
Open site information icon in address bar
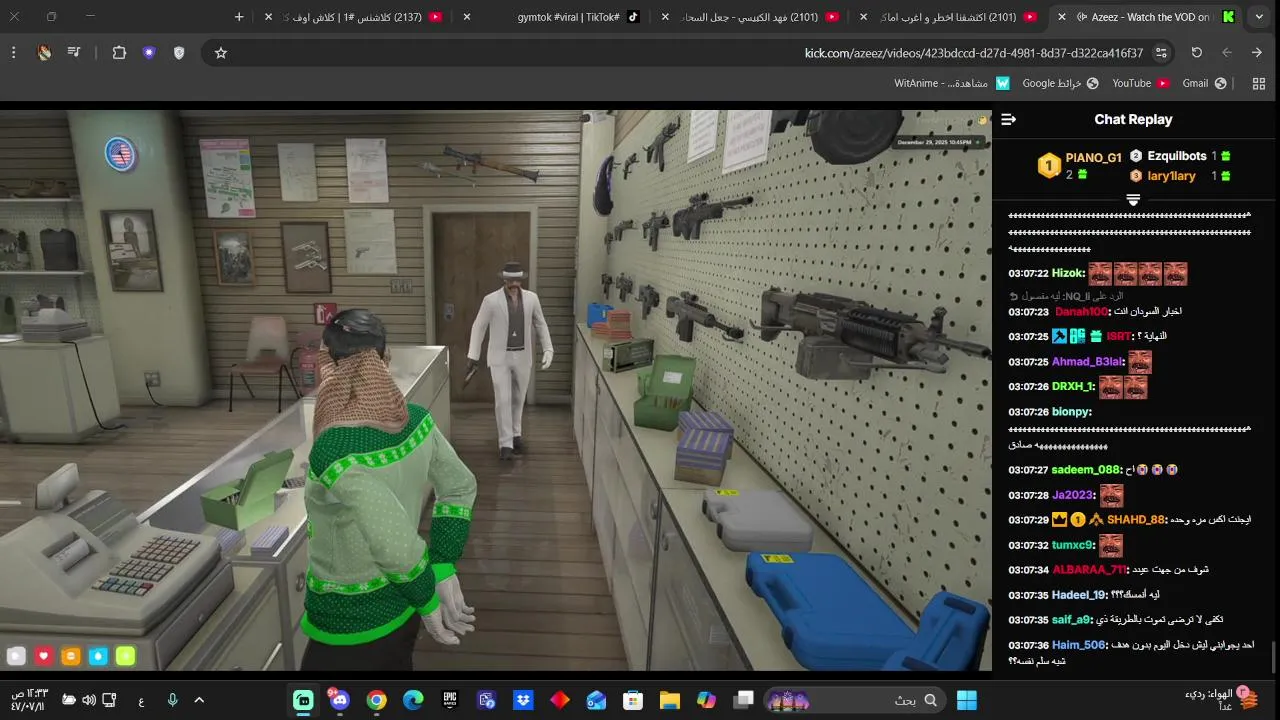1161,53
